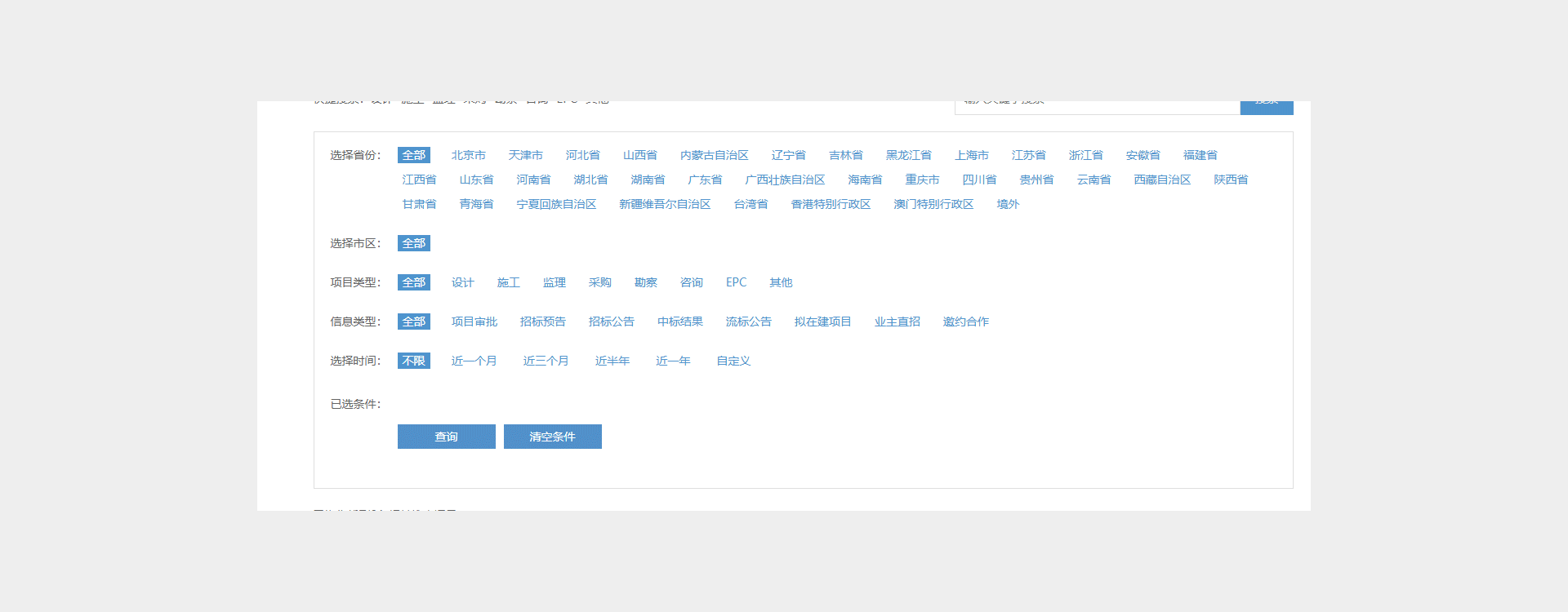Select 不限 for time selection
1568x612 pixels.
pyautogui.click(x=413, y=361)
